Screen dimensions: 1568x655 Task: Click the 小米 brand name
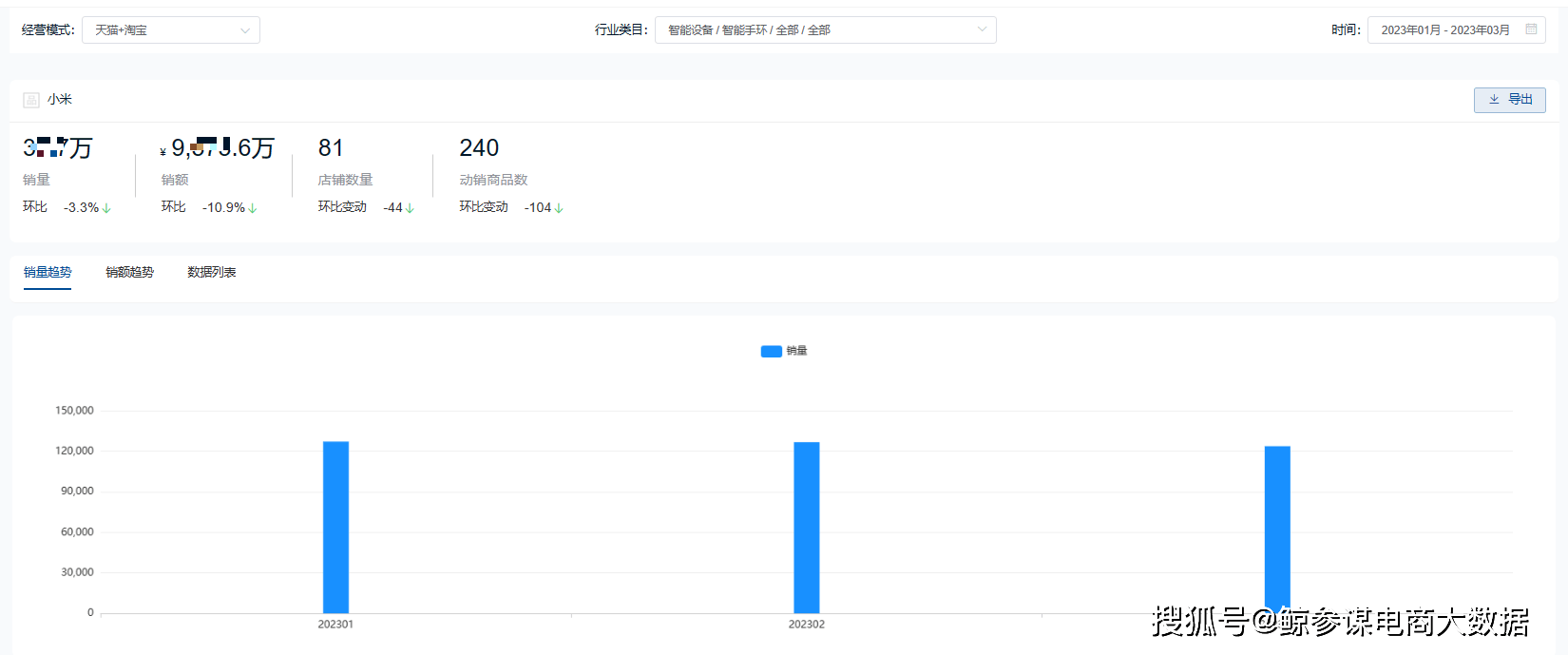pos(60,100)
